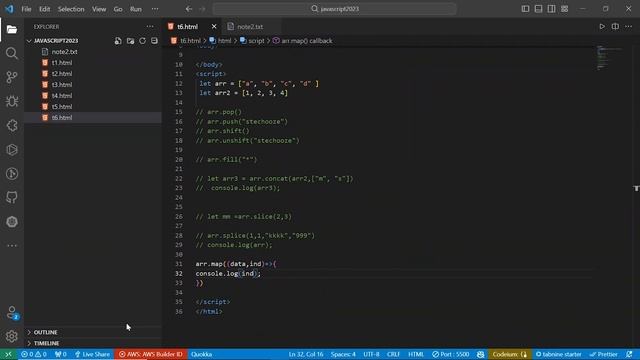Open the Search view in activity bar

(x=12, y=53)
